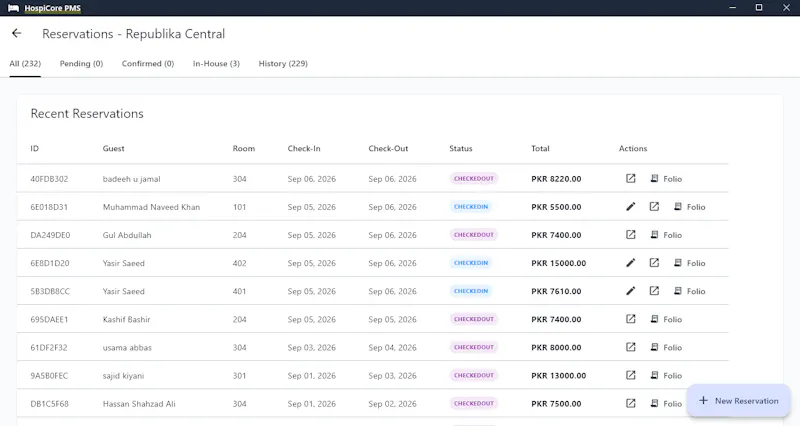Click the Room column header
This screenshot has width=800, height=426.
pos(243,148)
